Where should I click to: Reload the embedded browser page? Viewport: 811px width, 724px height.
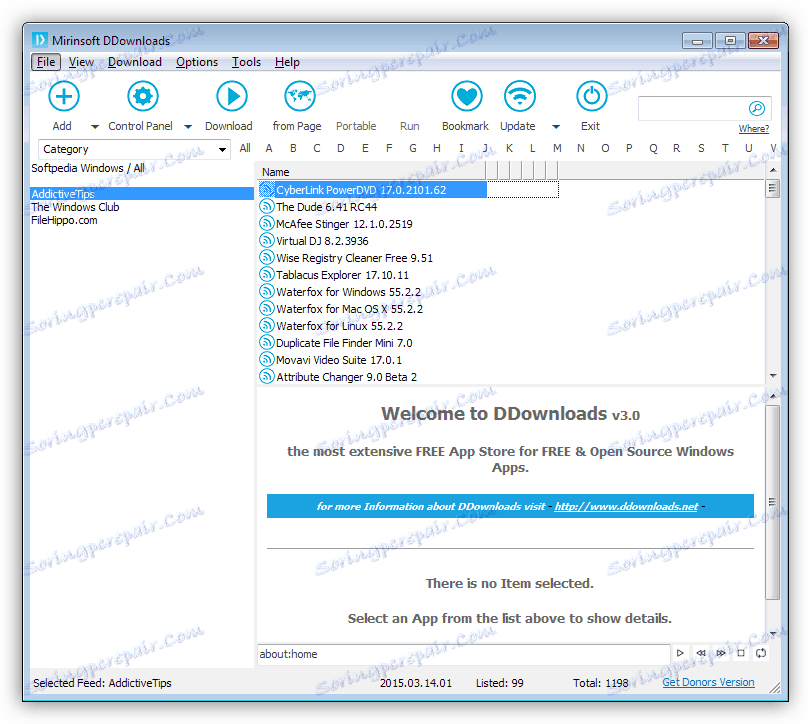[x=760, y=653]
